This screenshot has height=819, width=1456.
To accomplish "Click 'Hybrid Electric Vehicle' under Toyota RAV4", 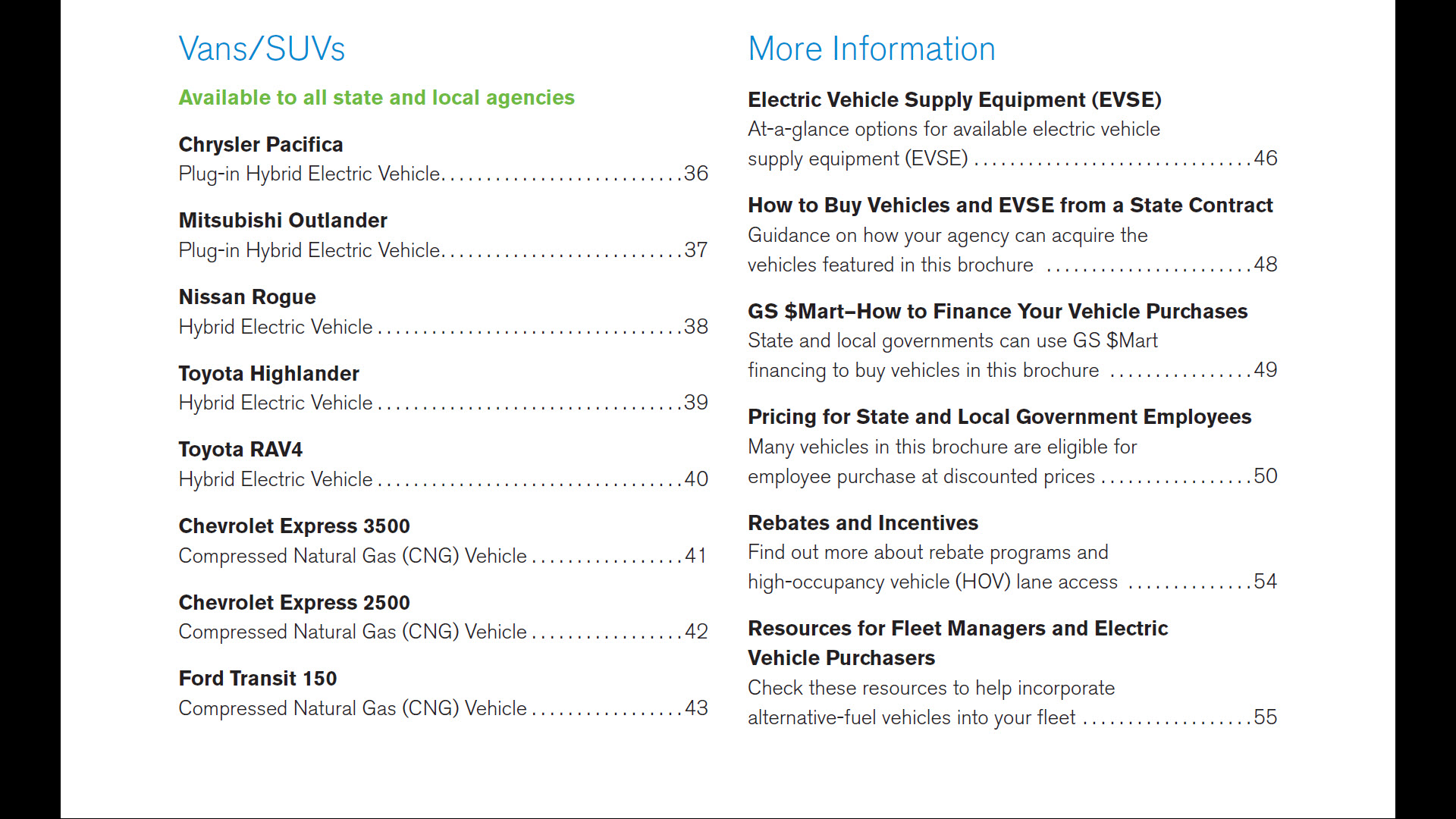I will (x=276, y=479).
